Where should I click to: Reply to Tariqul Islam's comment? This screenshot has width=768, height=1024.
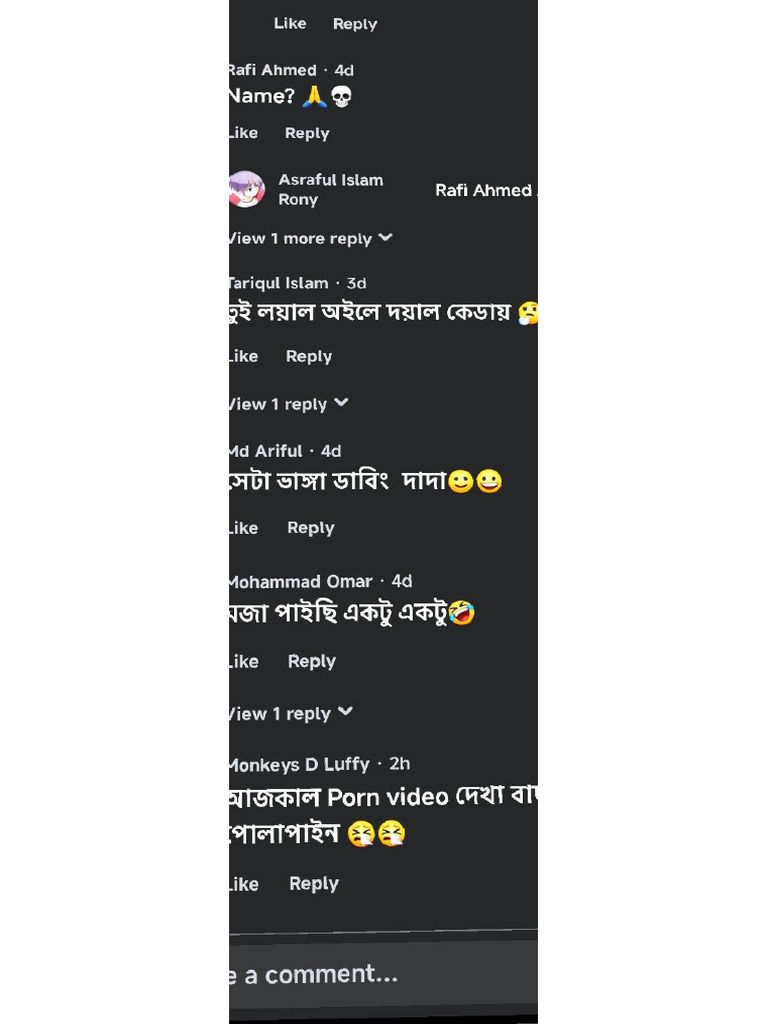(x=308, y=356)
